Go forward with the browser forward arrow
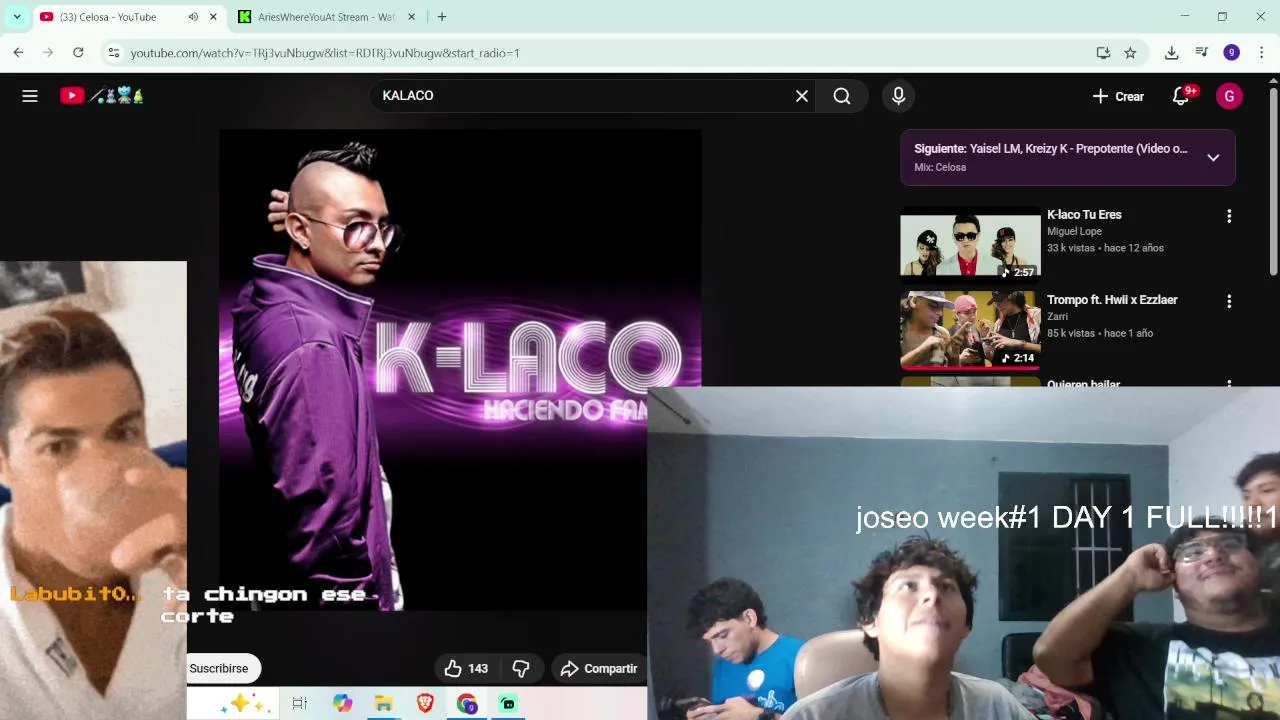 tap(48, 53)
